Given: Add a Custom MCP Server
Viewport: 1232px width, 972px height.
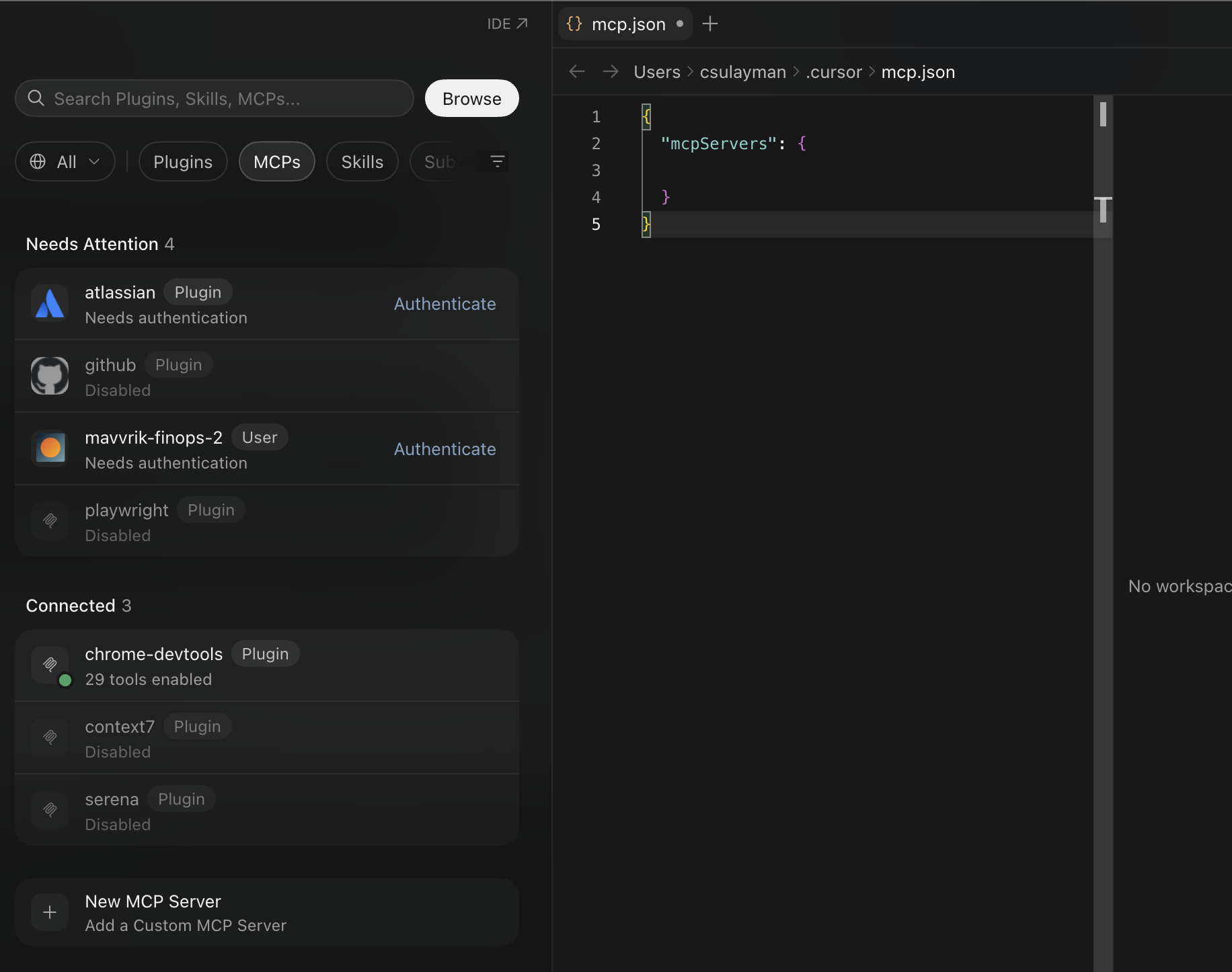Looking at the screenshot, I should [x=267, y=912].
